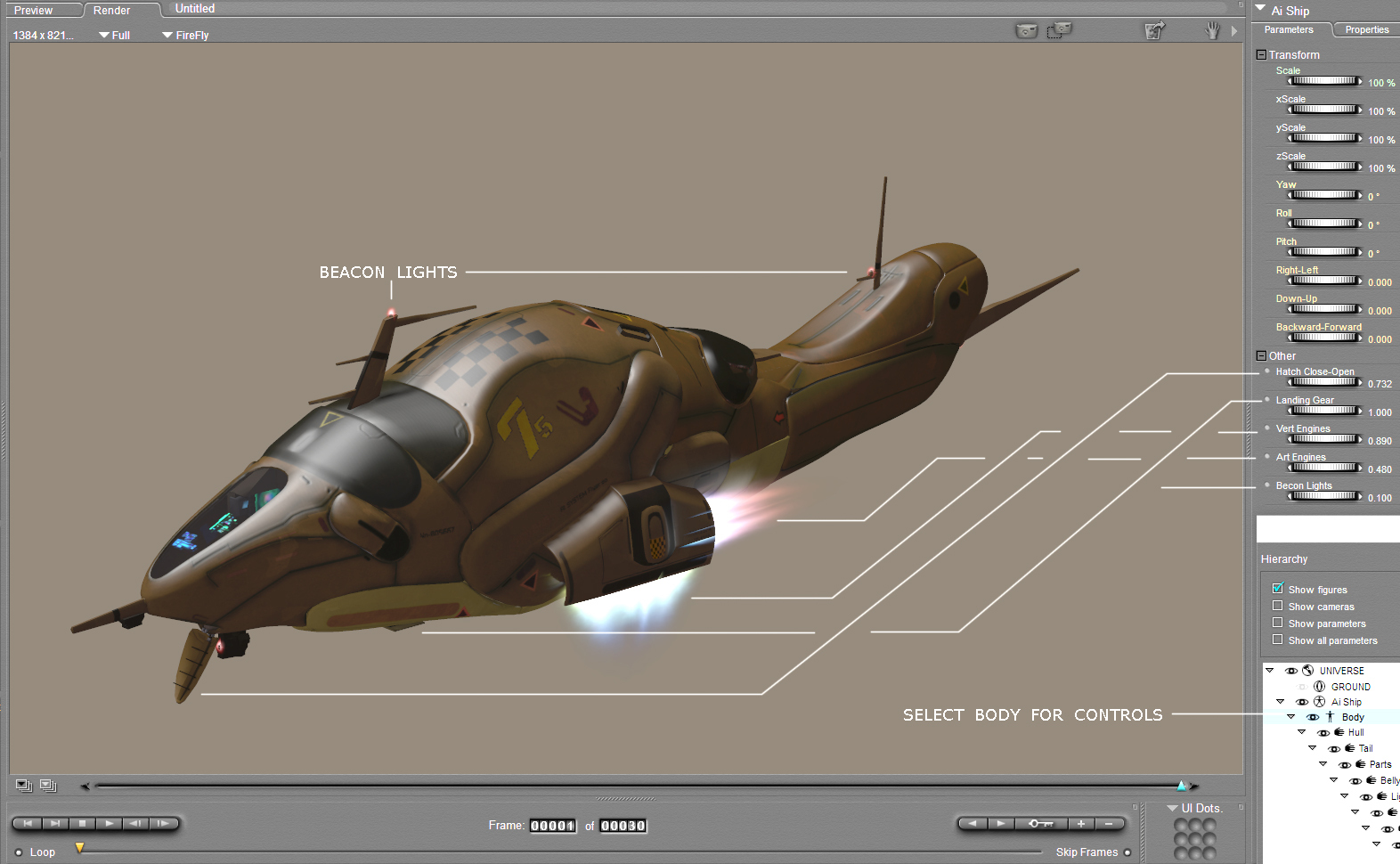
Task: Hide Ai Ship with eye icon
Action: [1302, 702]
